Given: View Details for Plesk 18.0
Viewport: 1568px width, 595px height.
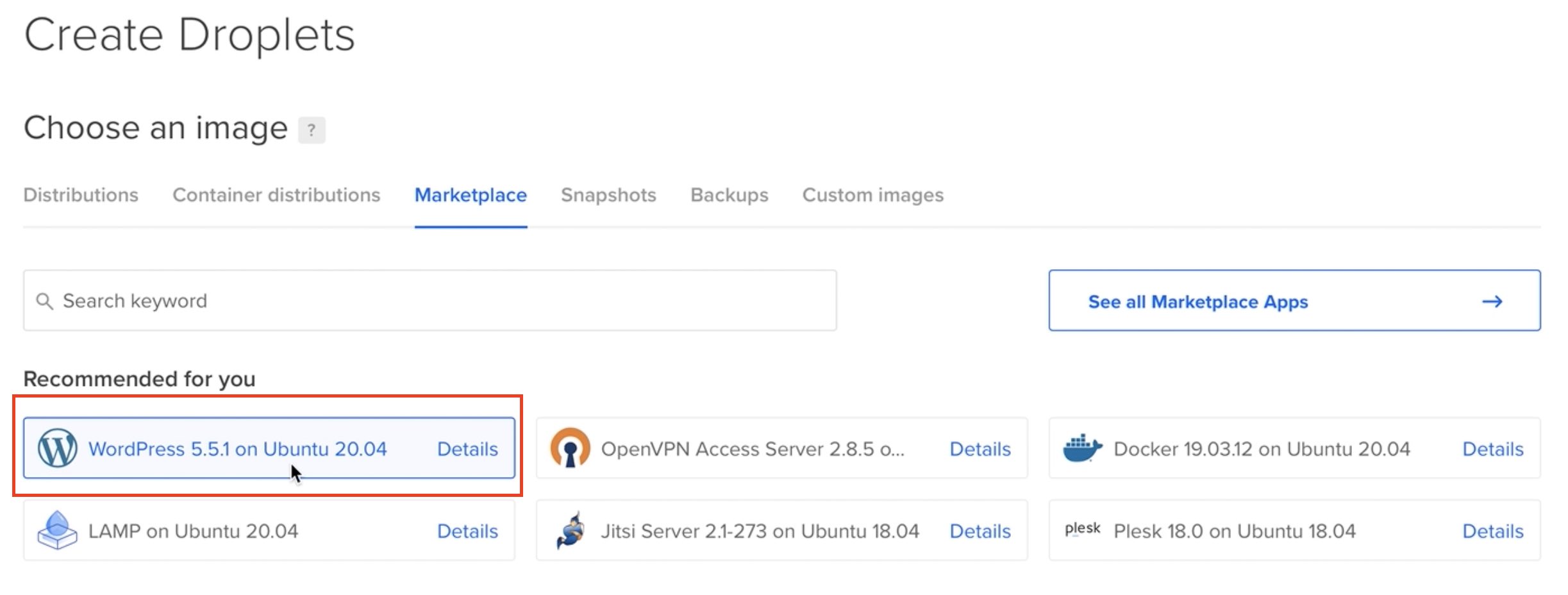Looking at the screenshot, I should click(x=1493, y=531).
